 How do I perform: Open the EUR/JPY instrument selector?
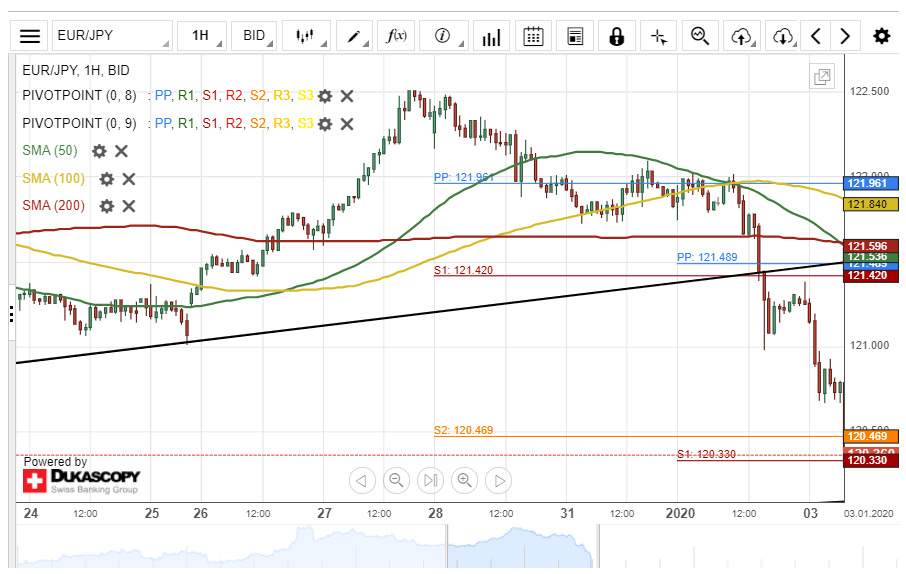111,36
